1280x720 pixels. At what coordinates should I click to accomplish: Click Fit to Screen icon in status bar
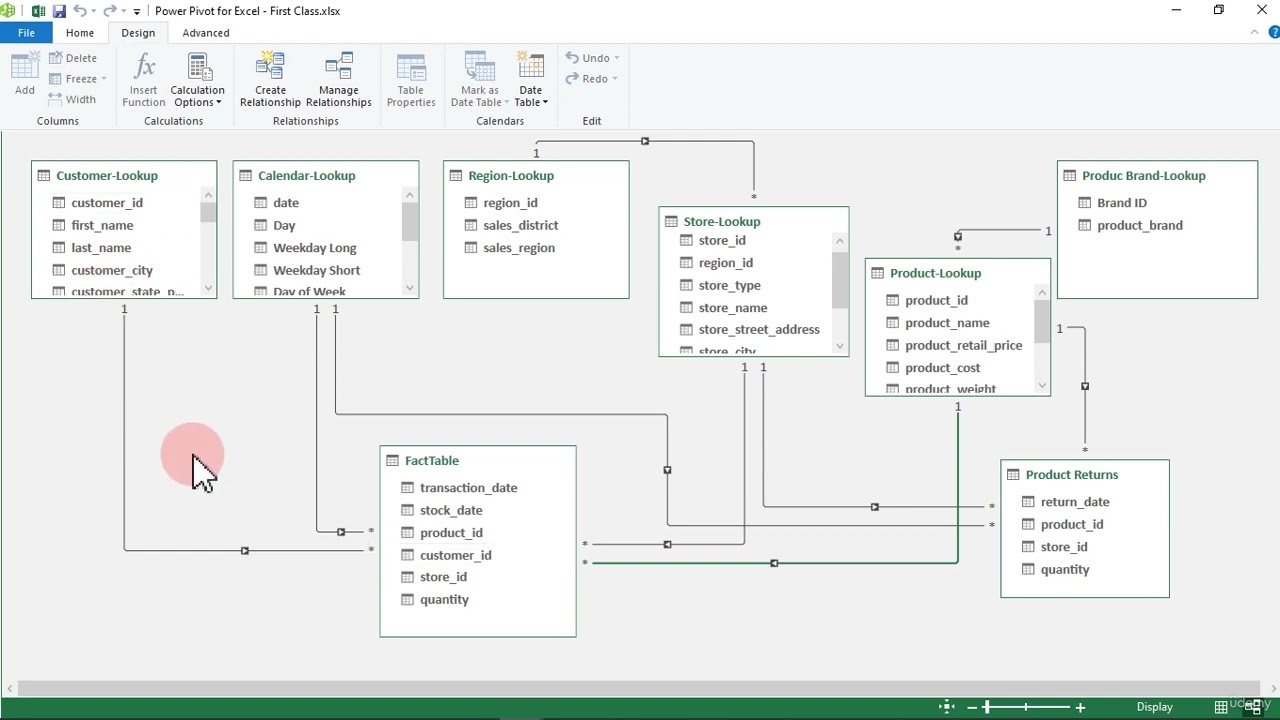pos(947,707)
